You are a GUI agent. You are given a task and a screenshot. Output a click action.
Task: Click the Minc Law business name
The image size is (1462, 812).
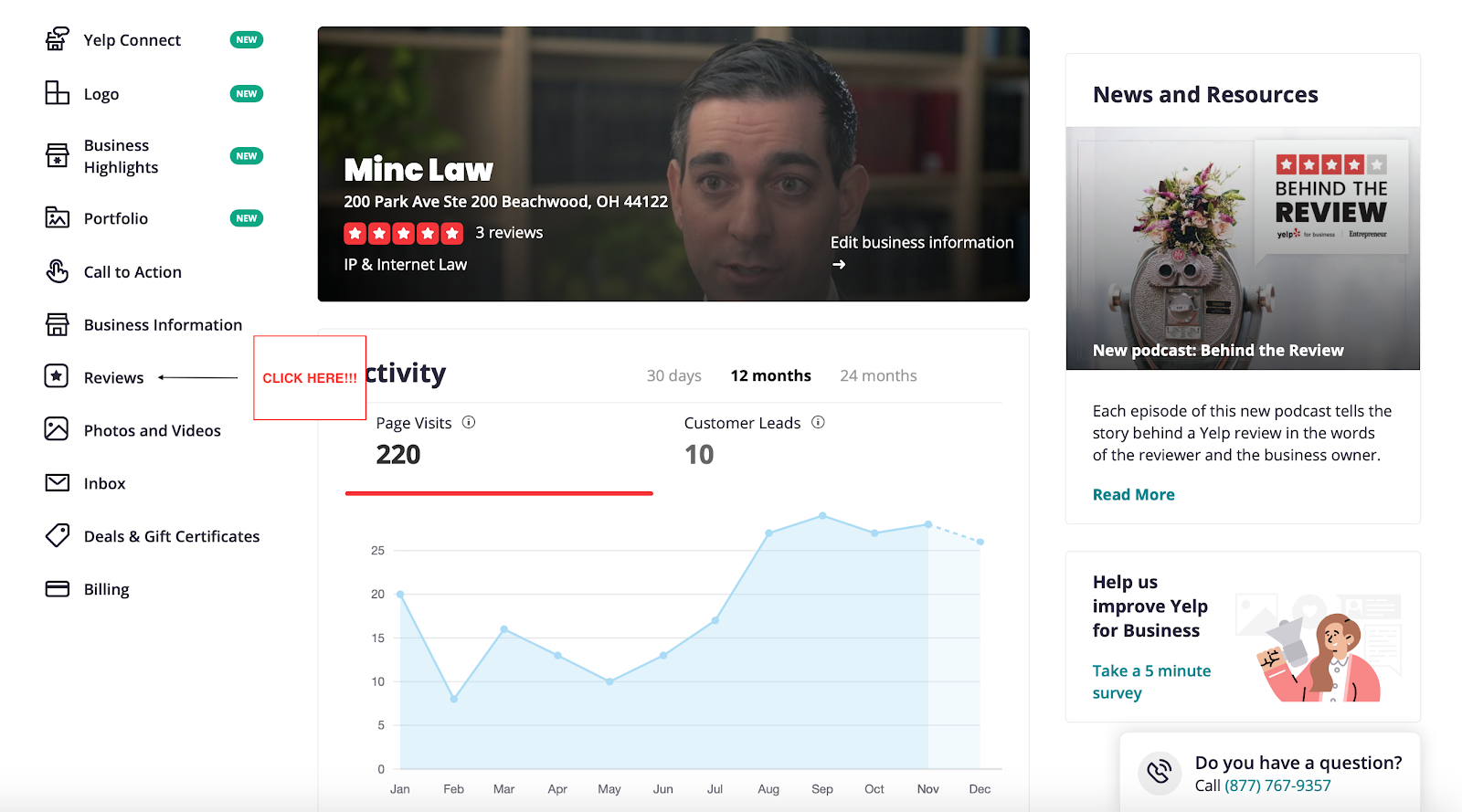click(418, 170)
